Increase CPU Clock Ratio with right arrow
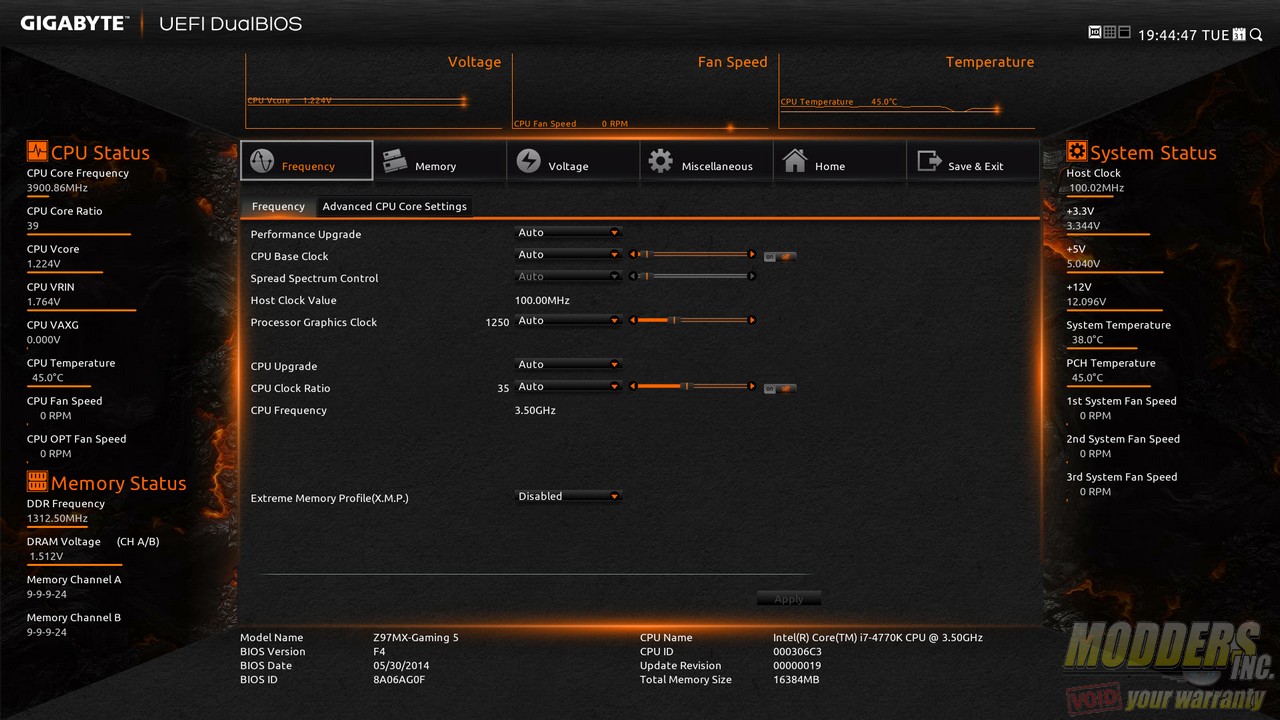Image resolution: width=1280 pixels, height=720 pixels. [753, 387]
